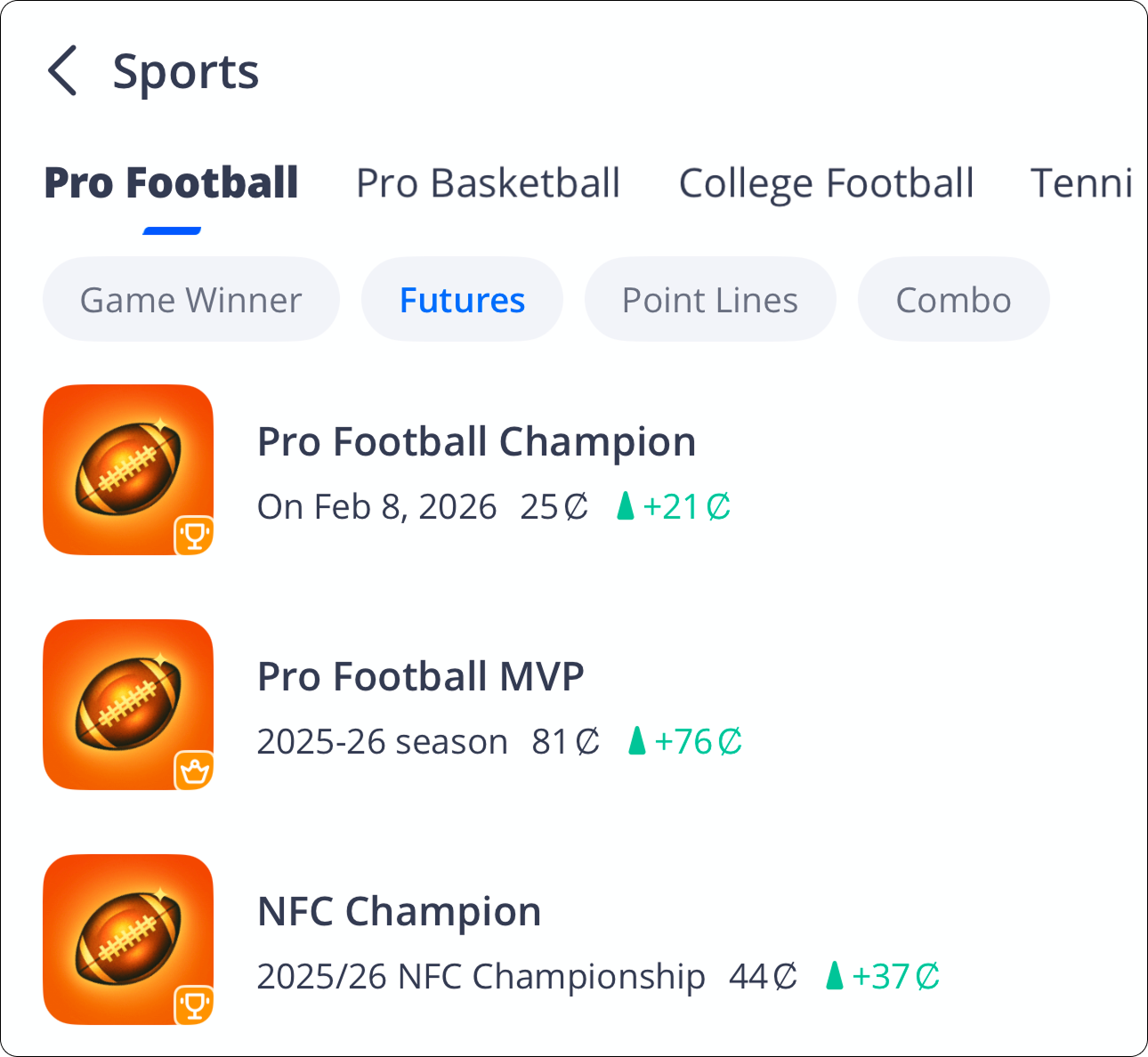Select the Point Lines filter
The height and width of the screenshot is (1057, 1148).
[x=709, y=300]
